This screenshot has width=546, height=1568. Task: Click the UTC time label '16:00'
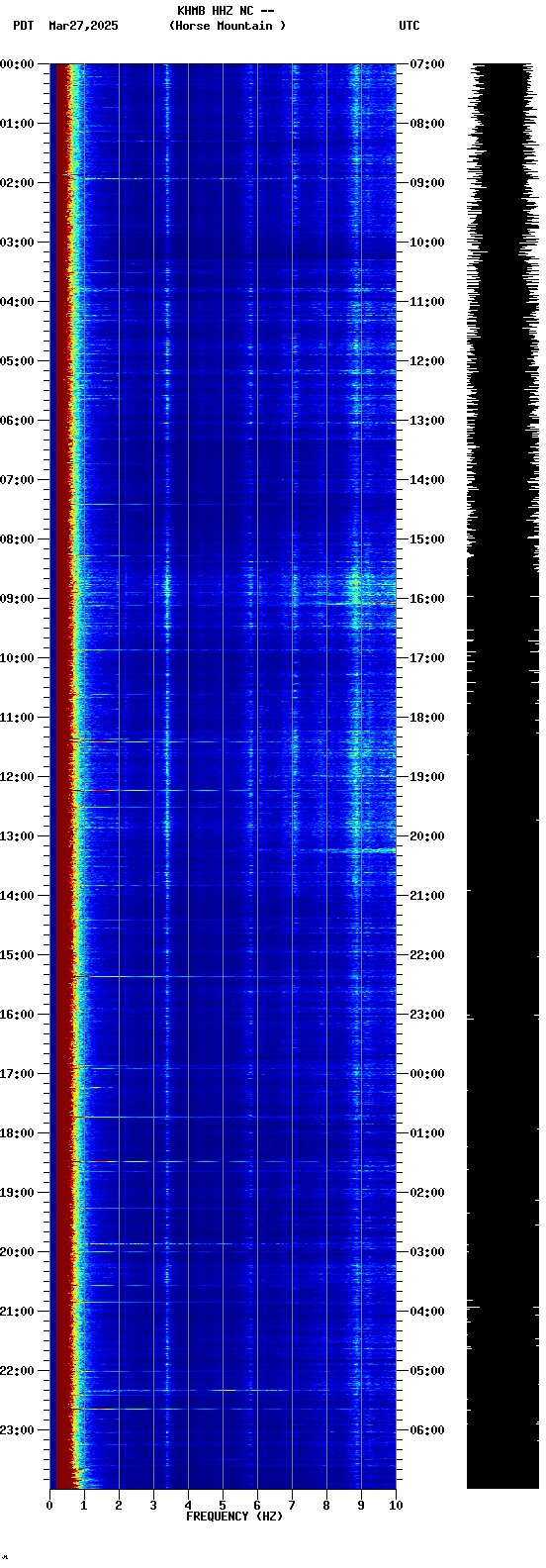(427, 599)
